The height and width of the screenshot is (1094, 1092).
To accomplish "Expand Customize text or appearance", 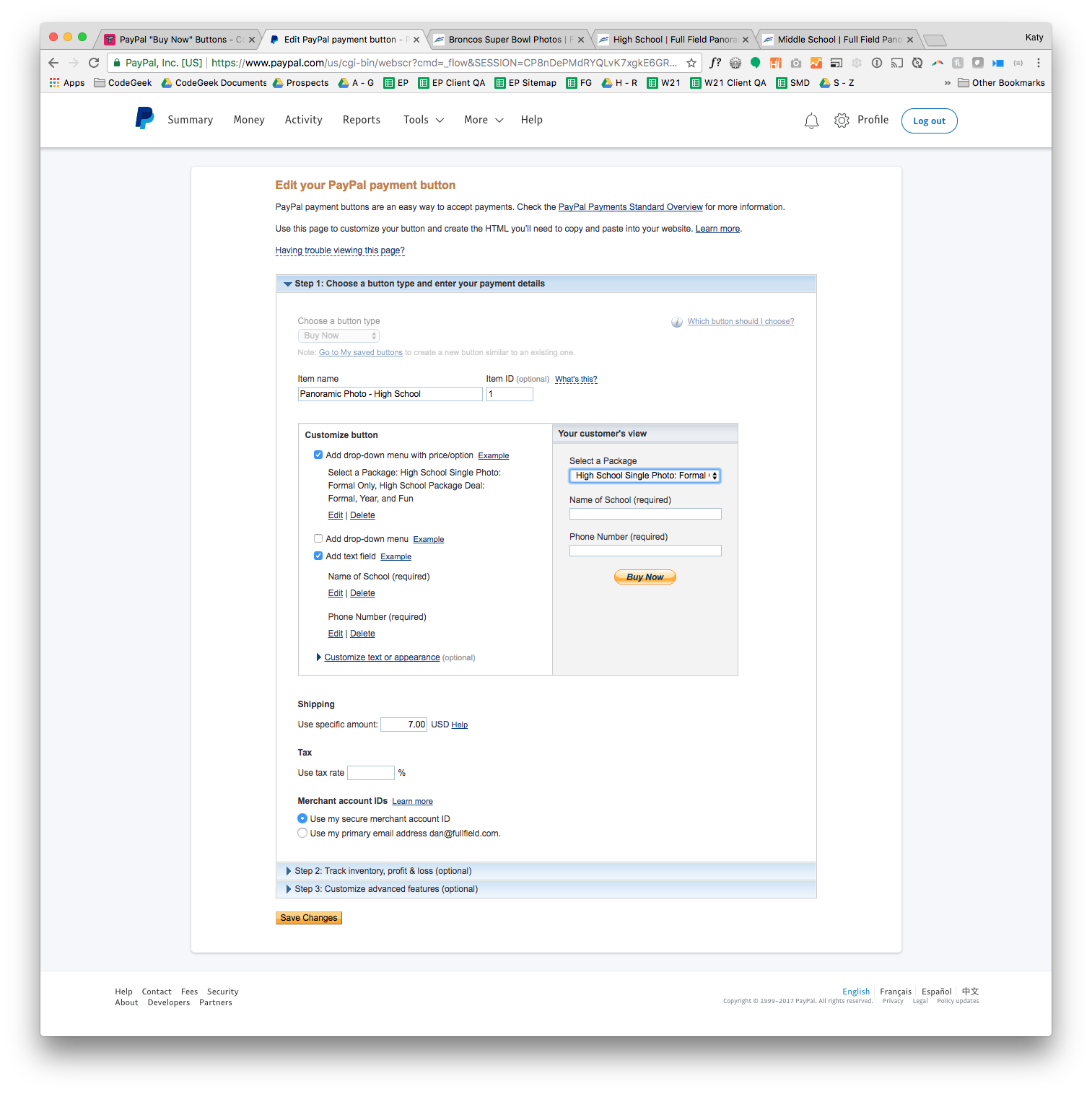I will point(382,657).
